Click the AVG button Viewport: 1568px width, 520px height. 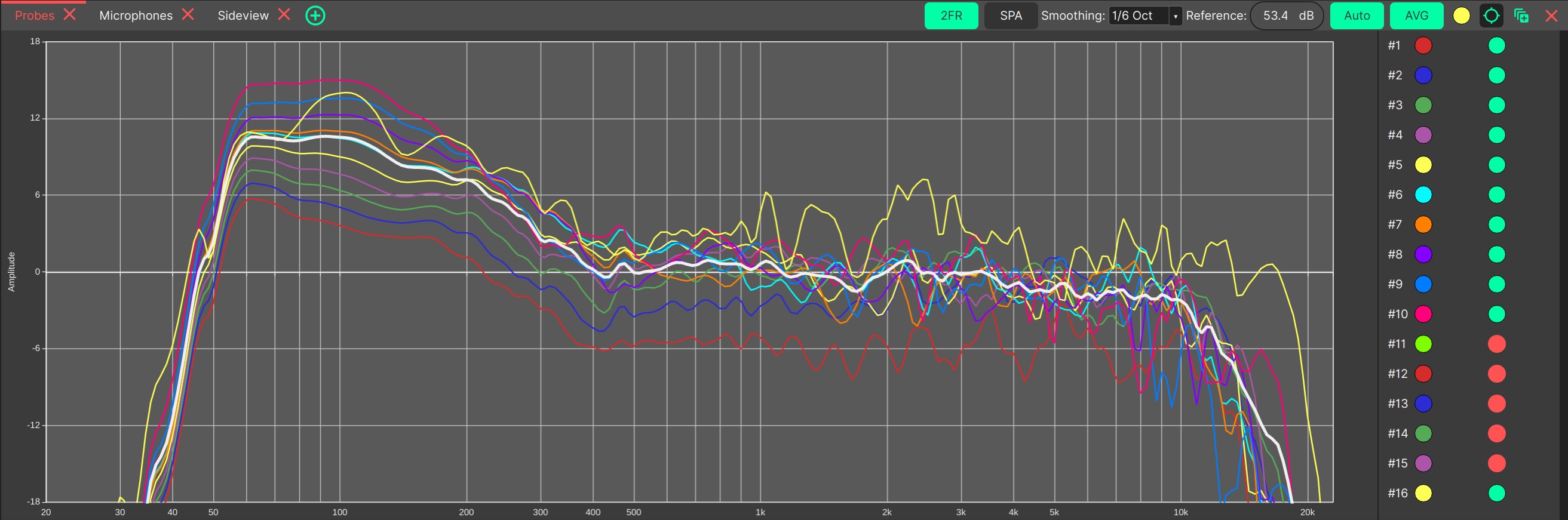(1416, 16)
